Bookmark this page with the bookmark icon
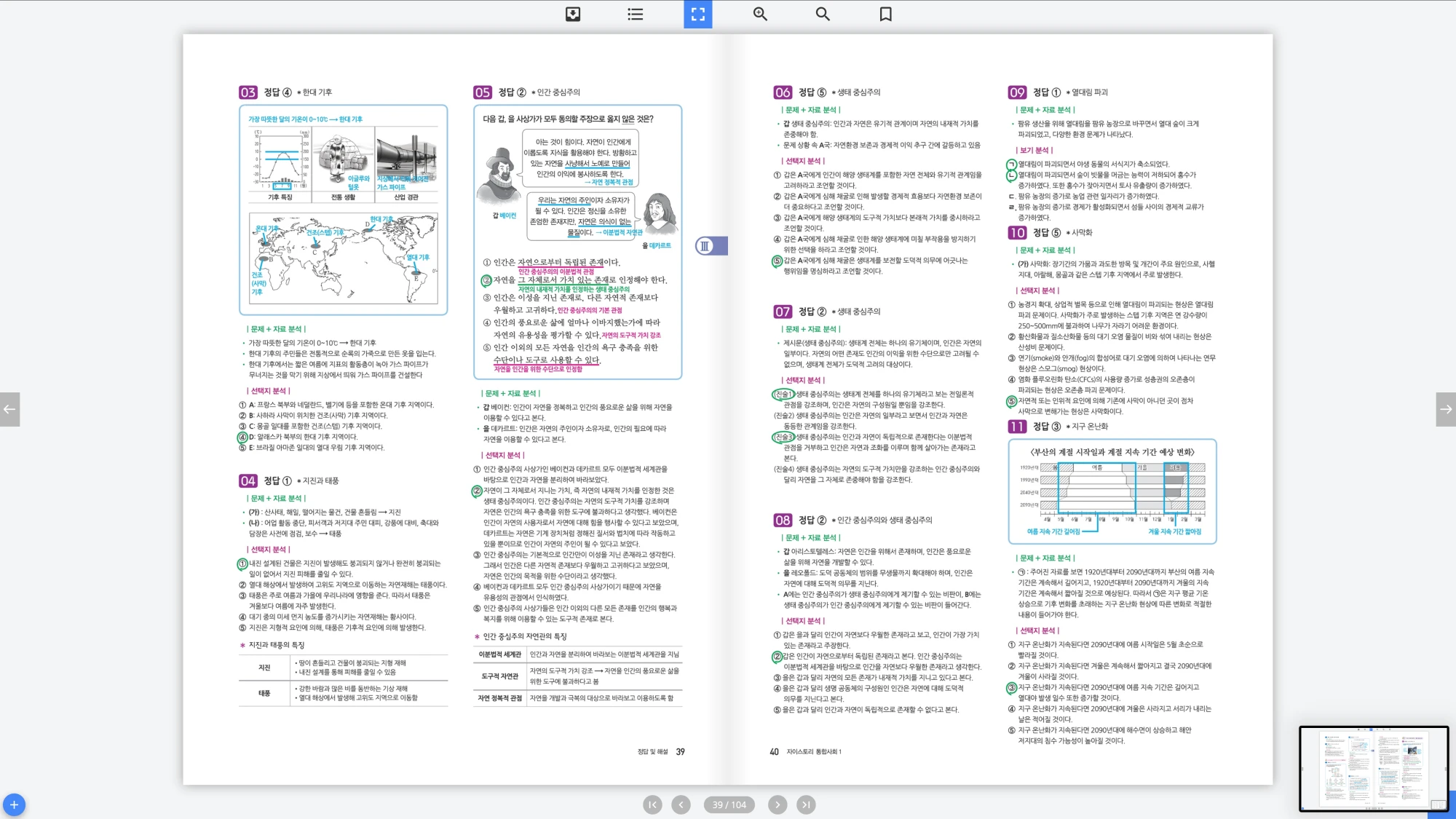The height and width of the screenshot is (819, 1456). pyautogui.click(x=885, y=14)
